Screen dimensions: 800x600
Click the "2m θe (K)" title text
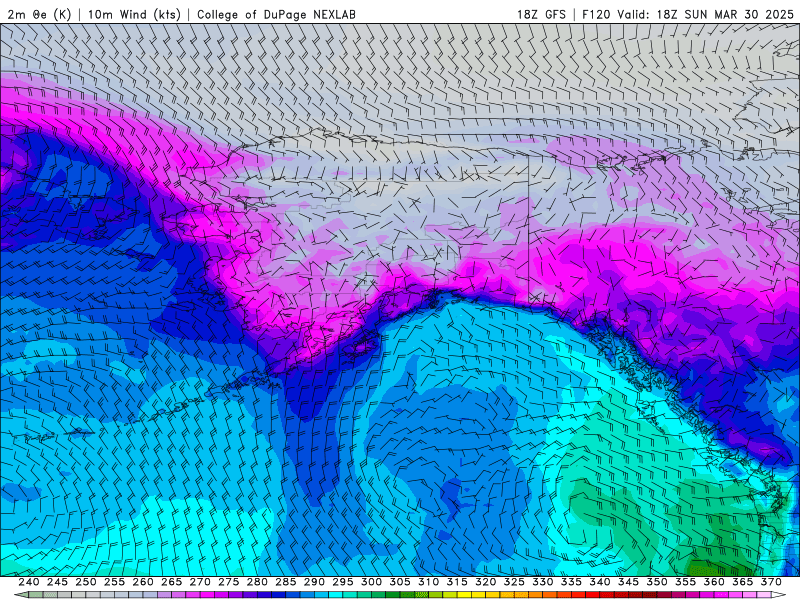click(x=40, y=14)
